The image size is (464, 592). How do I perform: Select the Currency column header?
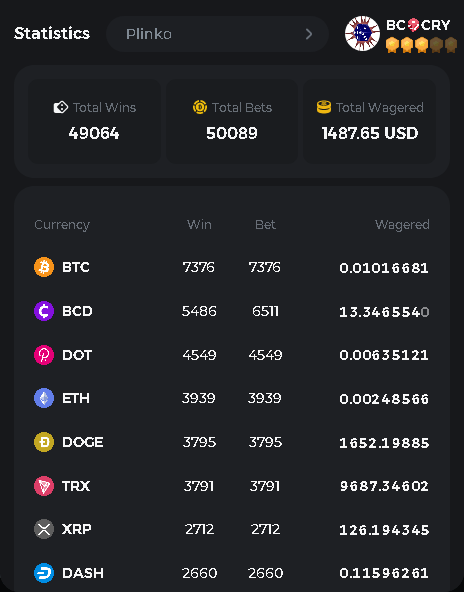tap(62, 225)
